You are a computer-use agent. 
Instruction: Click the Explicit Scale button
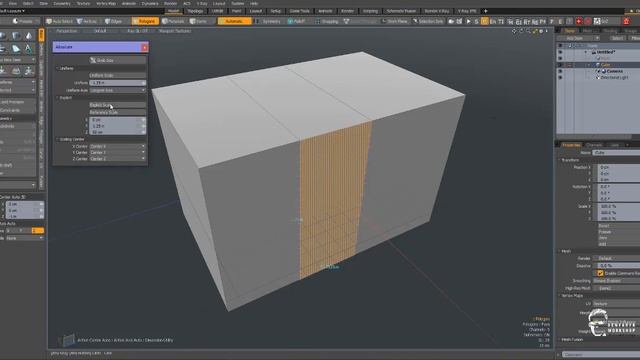118,105
